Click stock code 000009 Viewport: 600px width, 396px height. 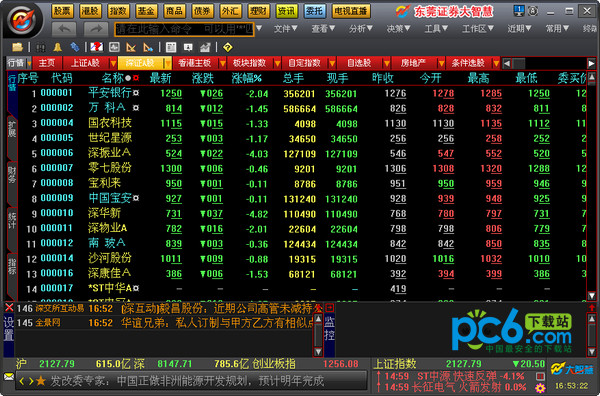tap(57, 198)
